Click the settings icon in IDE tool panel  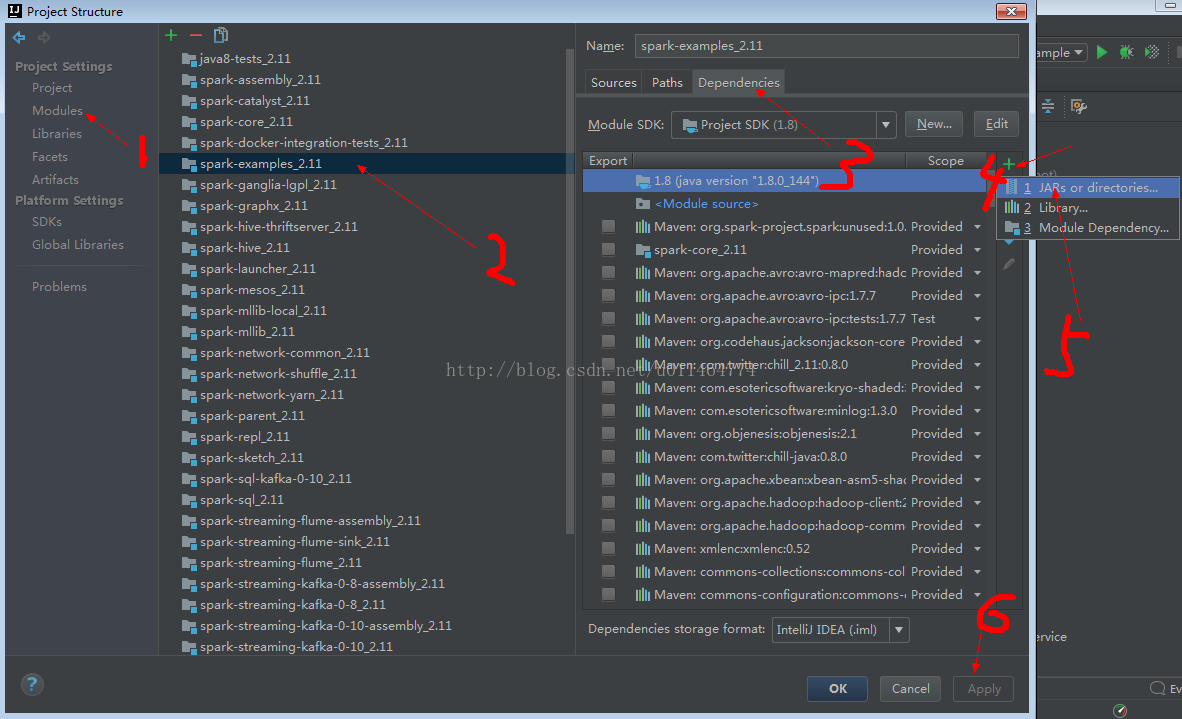(x=1079, y=106)
